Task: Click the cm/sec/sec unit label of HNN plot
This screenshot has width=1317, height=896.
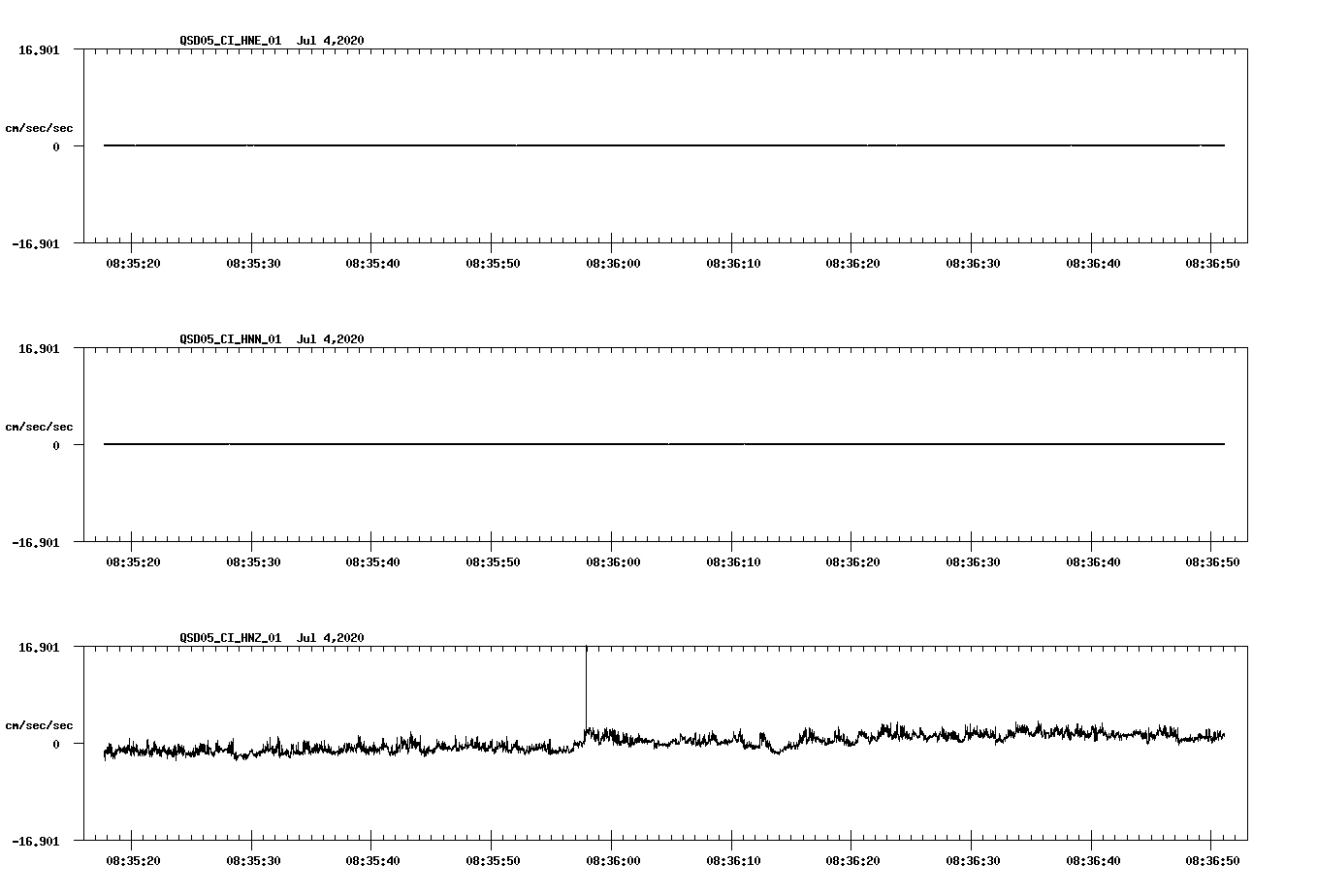Action: click(x=39, y=427)
